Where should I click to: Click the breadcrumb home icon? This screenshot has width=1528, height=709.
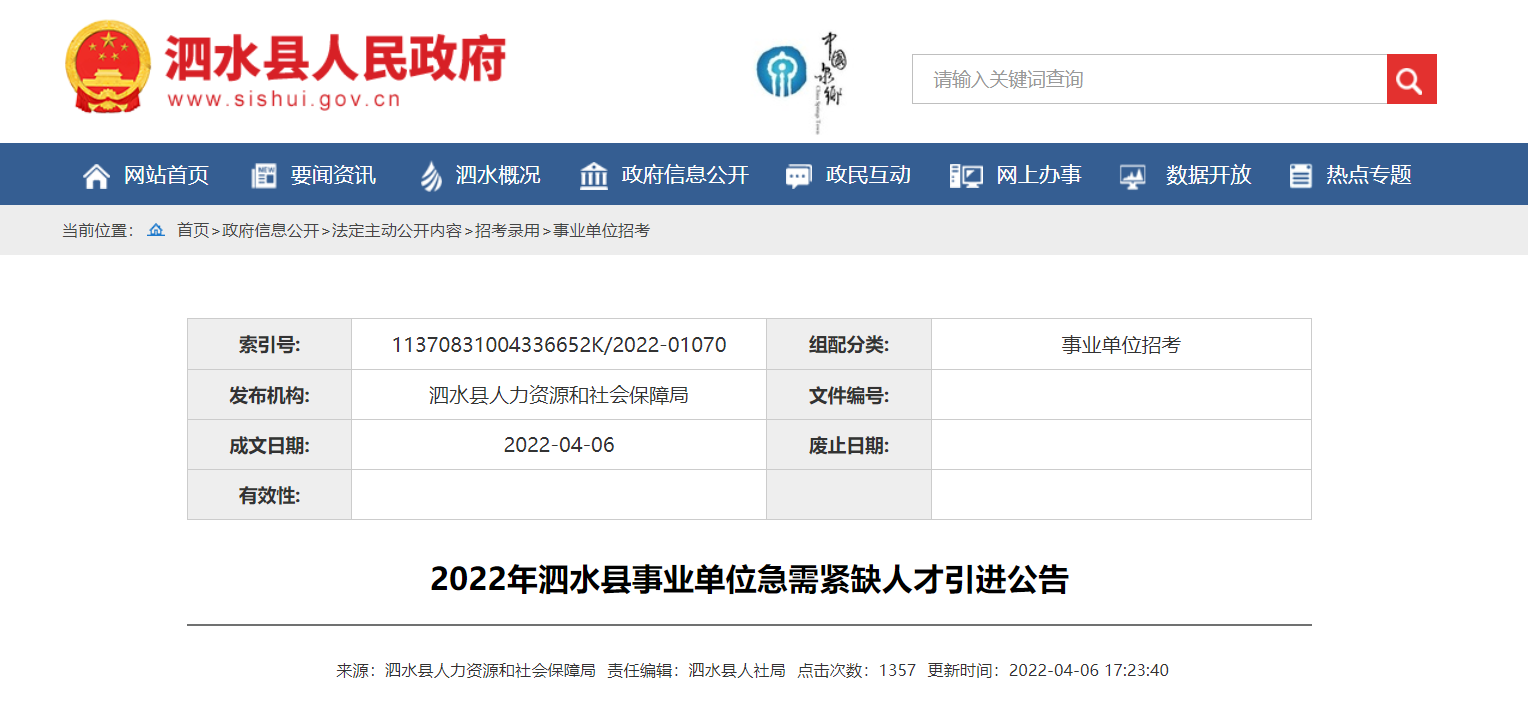tap(156, 230)
